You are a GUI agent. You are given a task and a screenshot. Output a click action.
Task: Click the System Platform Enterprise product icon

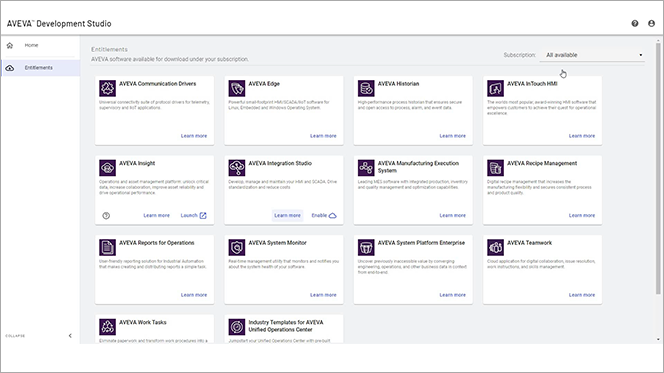[366, 247]
